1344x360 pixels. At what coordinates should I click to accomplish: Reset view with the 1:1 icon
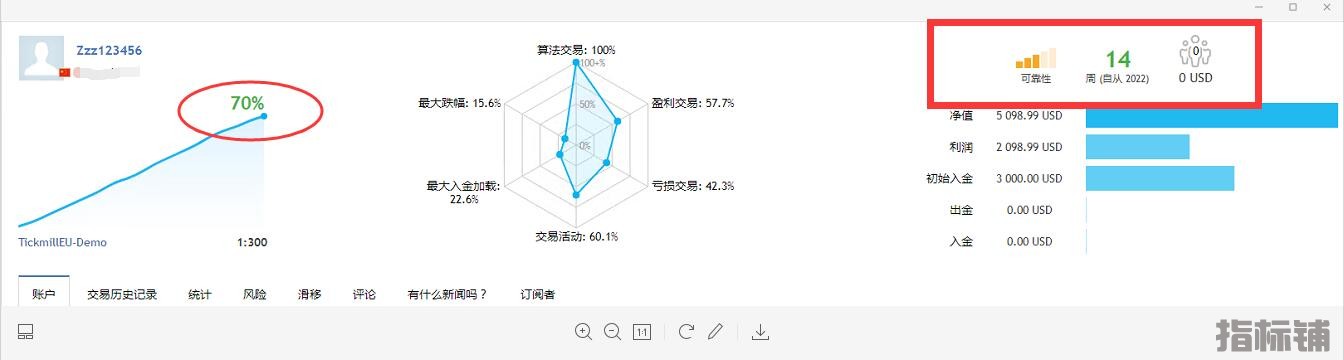642,331
